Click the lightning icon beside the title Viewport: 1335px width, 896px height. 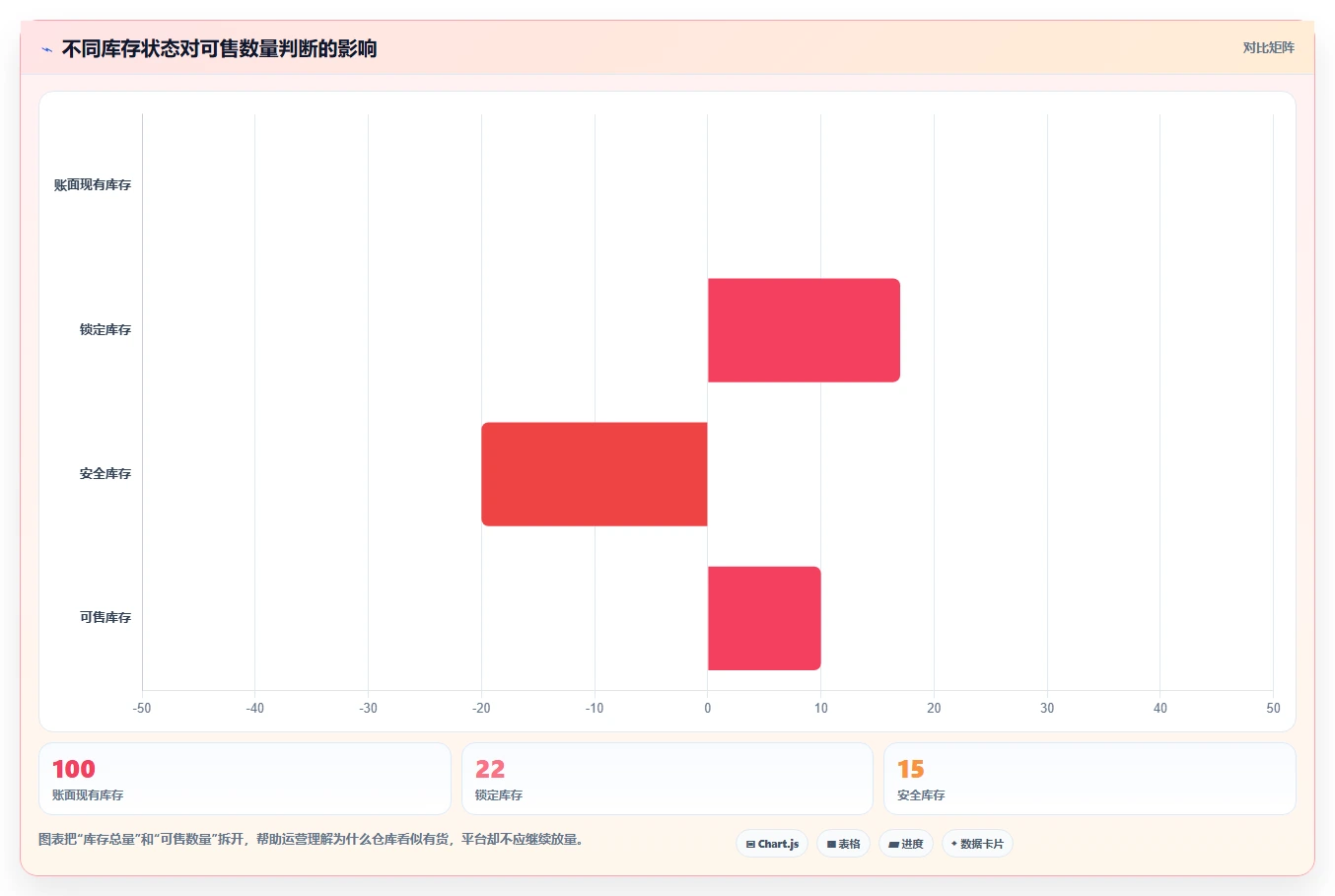[x=46, y=48]
